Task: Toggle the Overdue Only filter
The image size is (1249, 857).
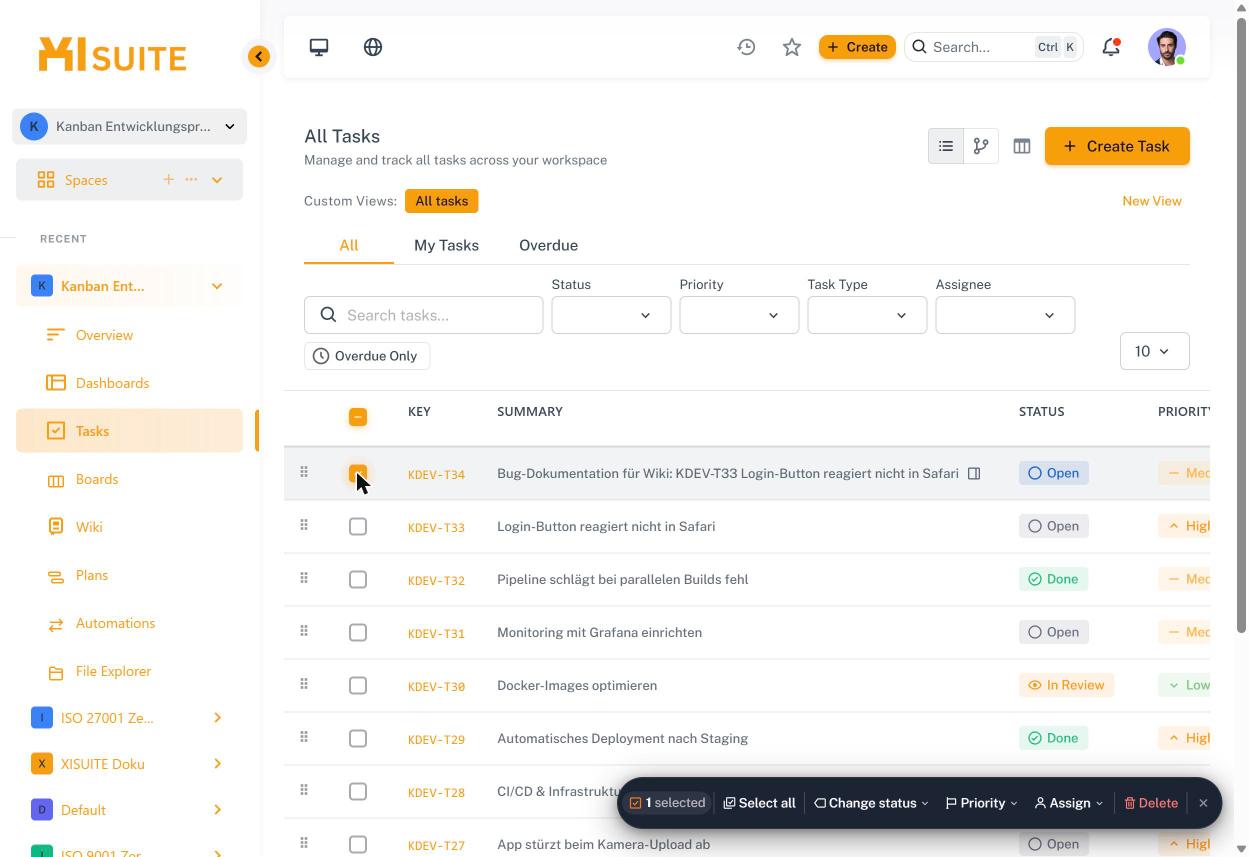Action: pos(367,356)
